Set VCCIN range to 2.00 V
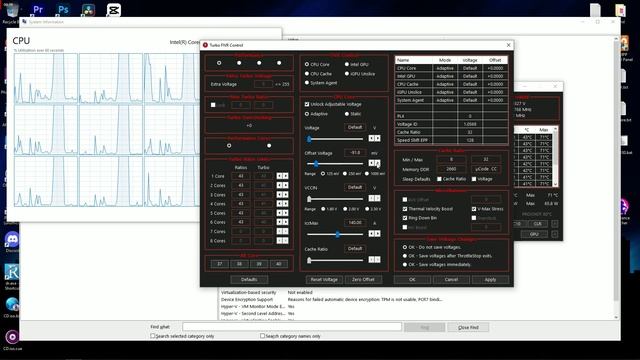The width and height of the screenshot is (640, 360). click(345, 209)
